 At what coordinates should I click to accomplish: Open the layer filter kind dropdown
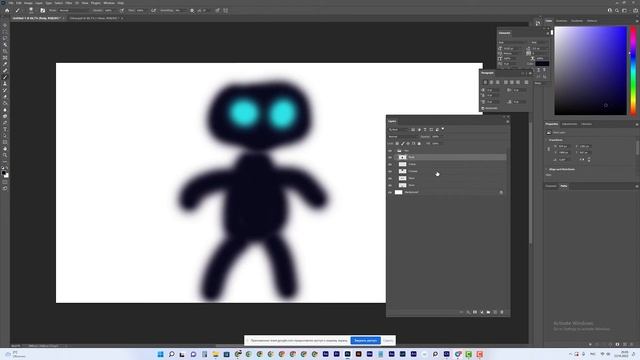tap(399, 129)
